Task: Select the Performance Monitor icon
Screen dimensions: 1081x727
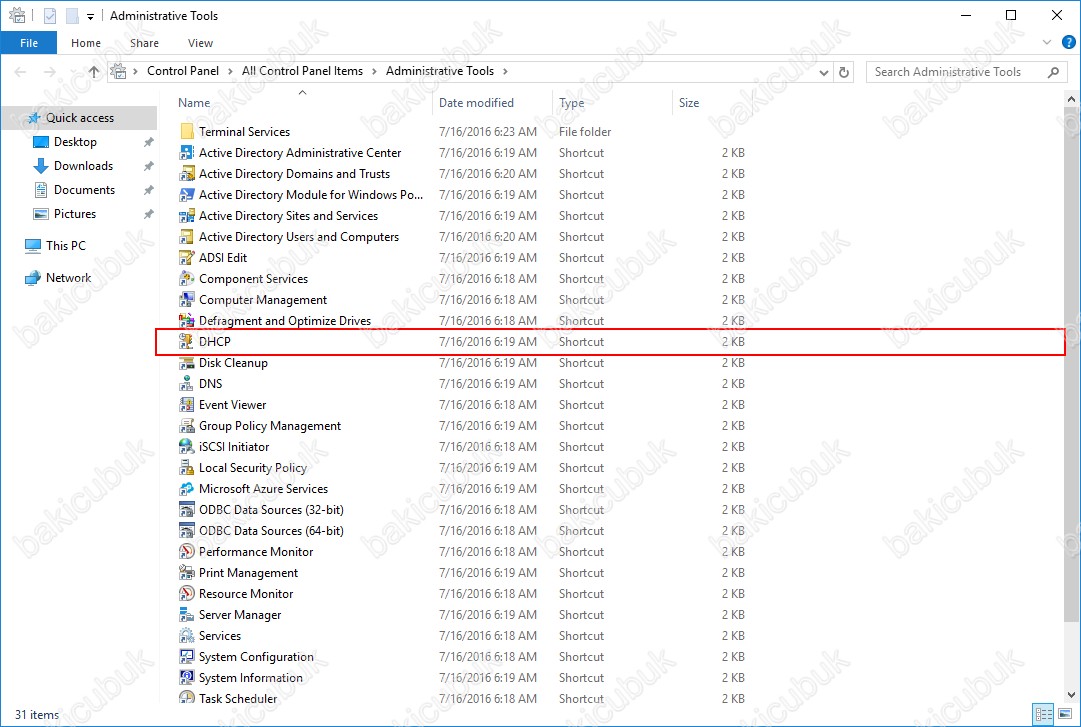Action: 186,552
